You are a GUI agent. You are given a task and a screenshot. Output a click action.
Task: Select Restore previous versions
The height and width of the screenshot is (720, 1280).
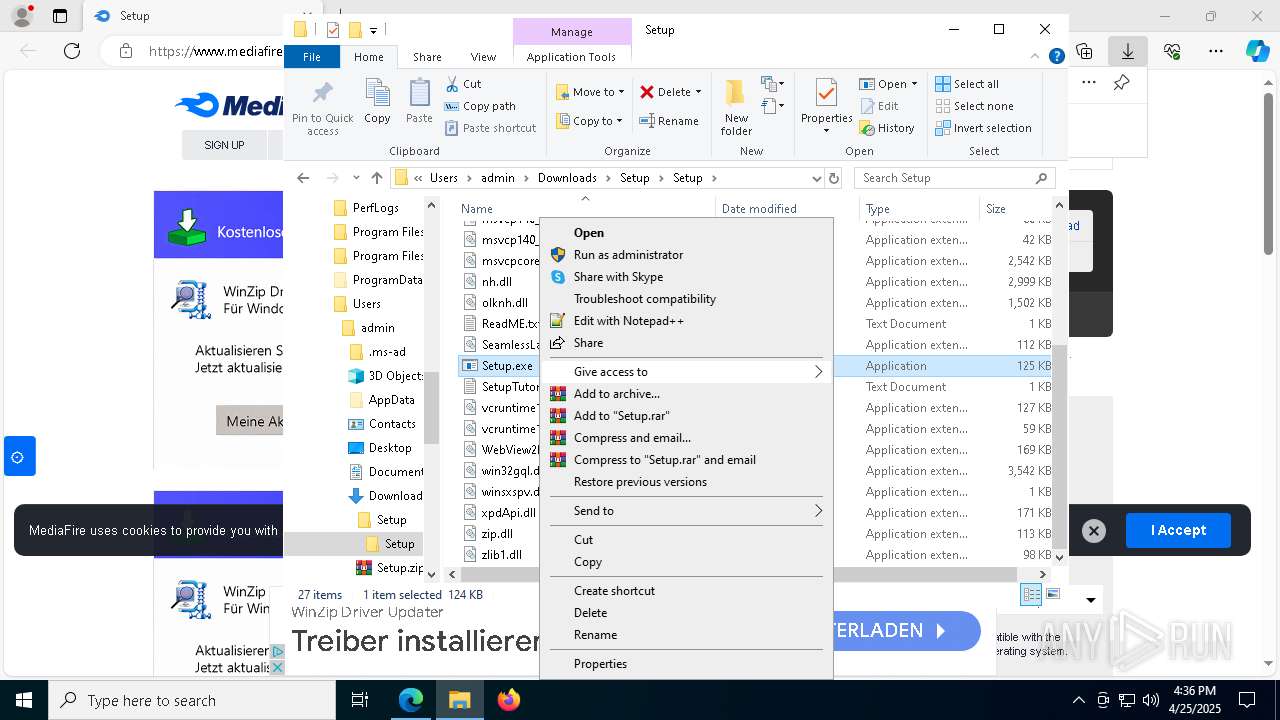coord(686,482)
